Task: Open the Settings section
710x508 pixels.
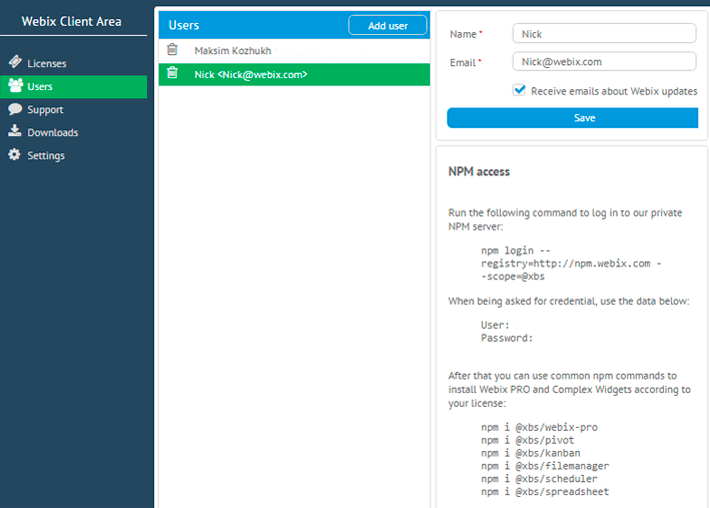Action: point(73,156)
